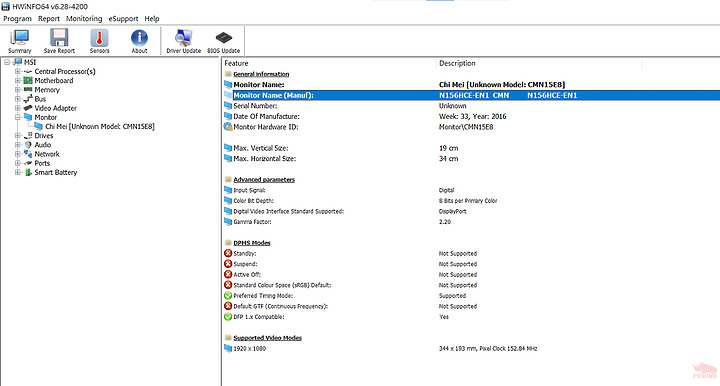Viewport: 720px width, 386px height.
Task: Select Bus tree item
Action: tap(40, 99)
